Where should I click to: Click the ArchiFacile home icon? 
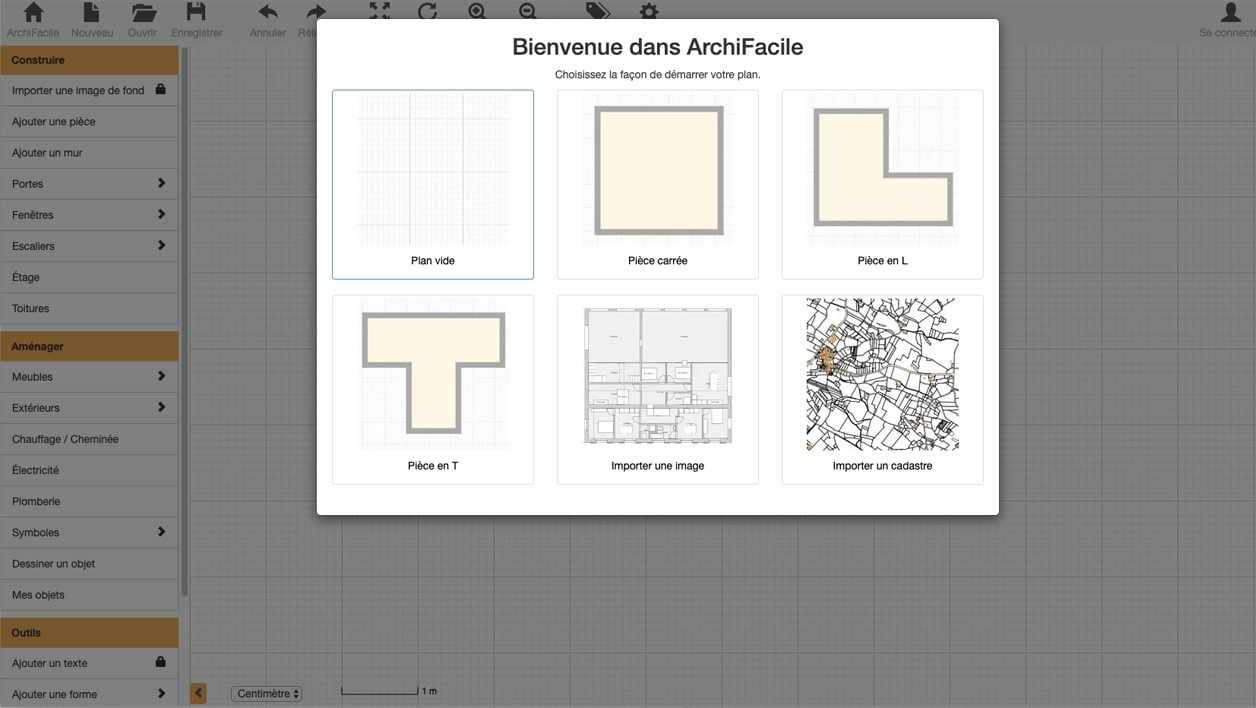coord(33,12)
